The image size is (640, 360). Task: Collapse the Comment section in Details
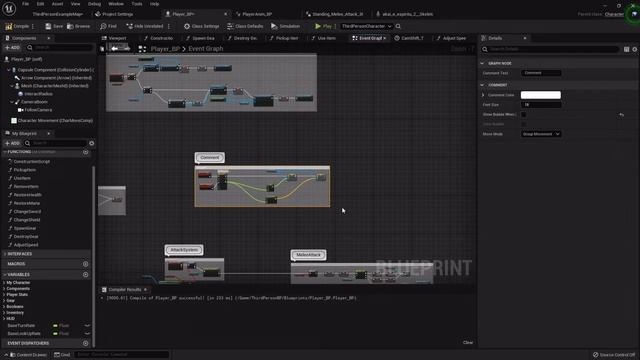(482, 85)
